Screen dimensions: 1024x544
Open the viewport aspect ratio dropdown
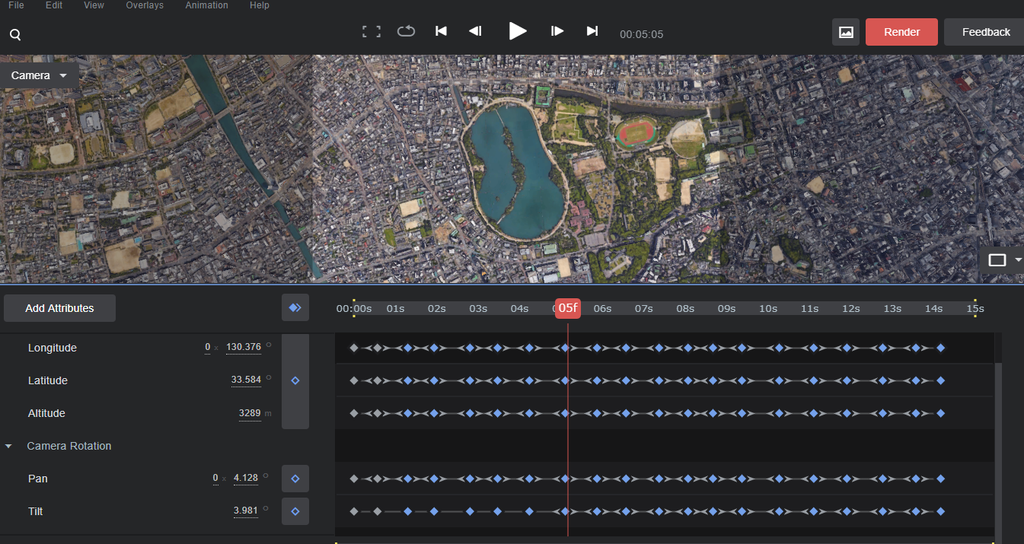(1002, 260)
